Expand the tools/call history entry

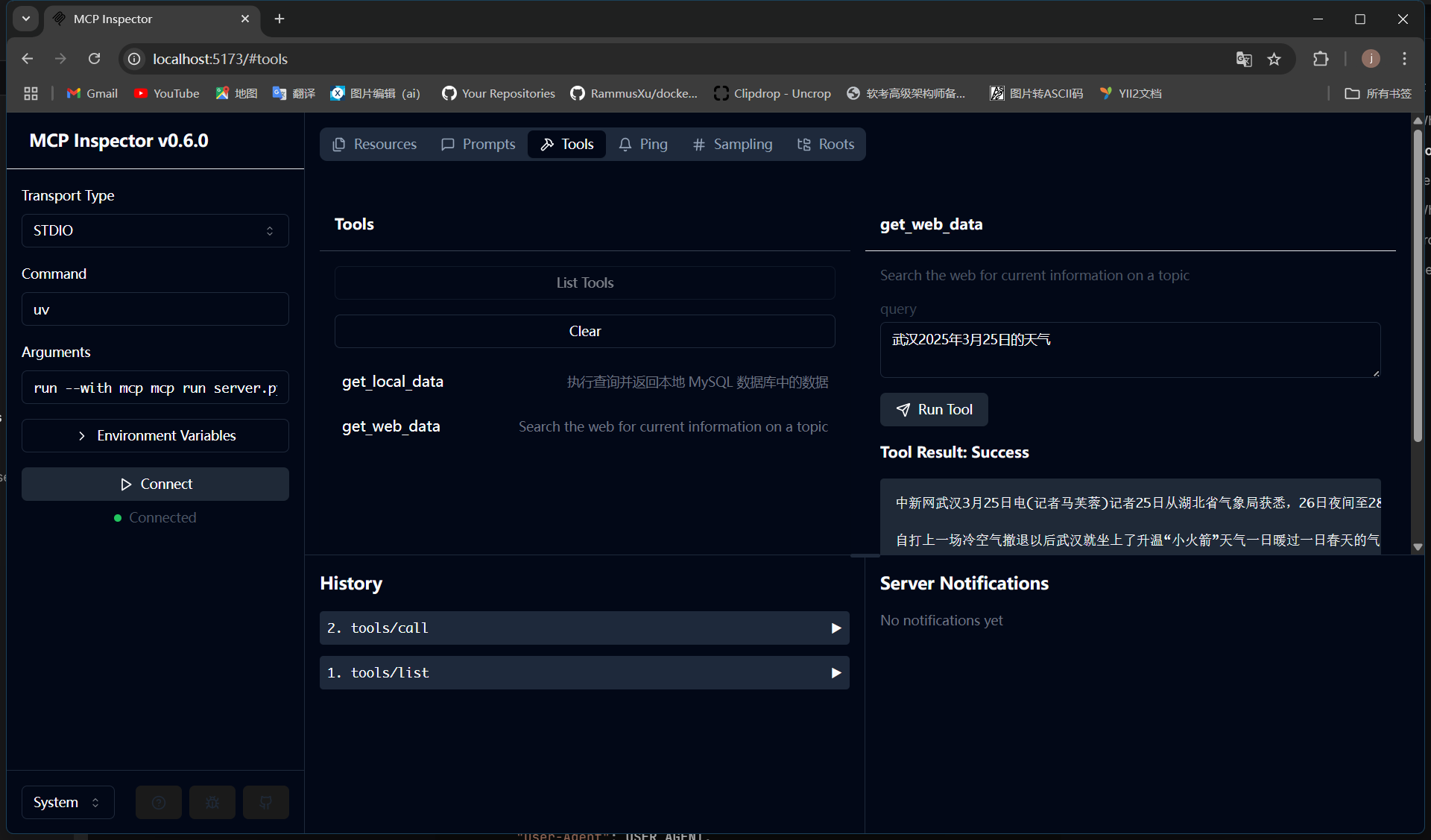[x=584, y=628]
